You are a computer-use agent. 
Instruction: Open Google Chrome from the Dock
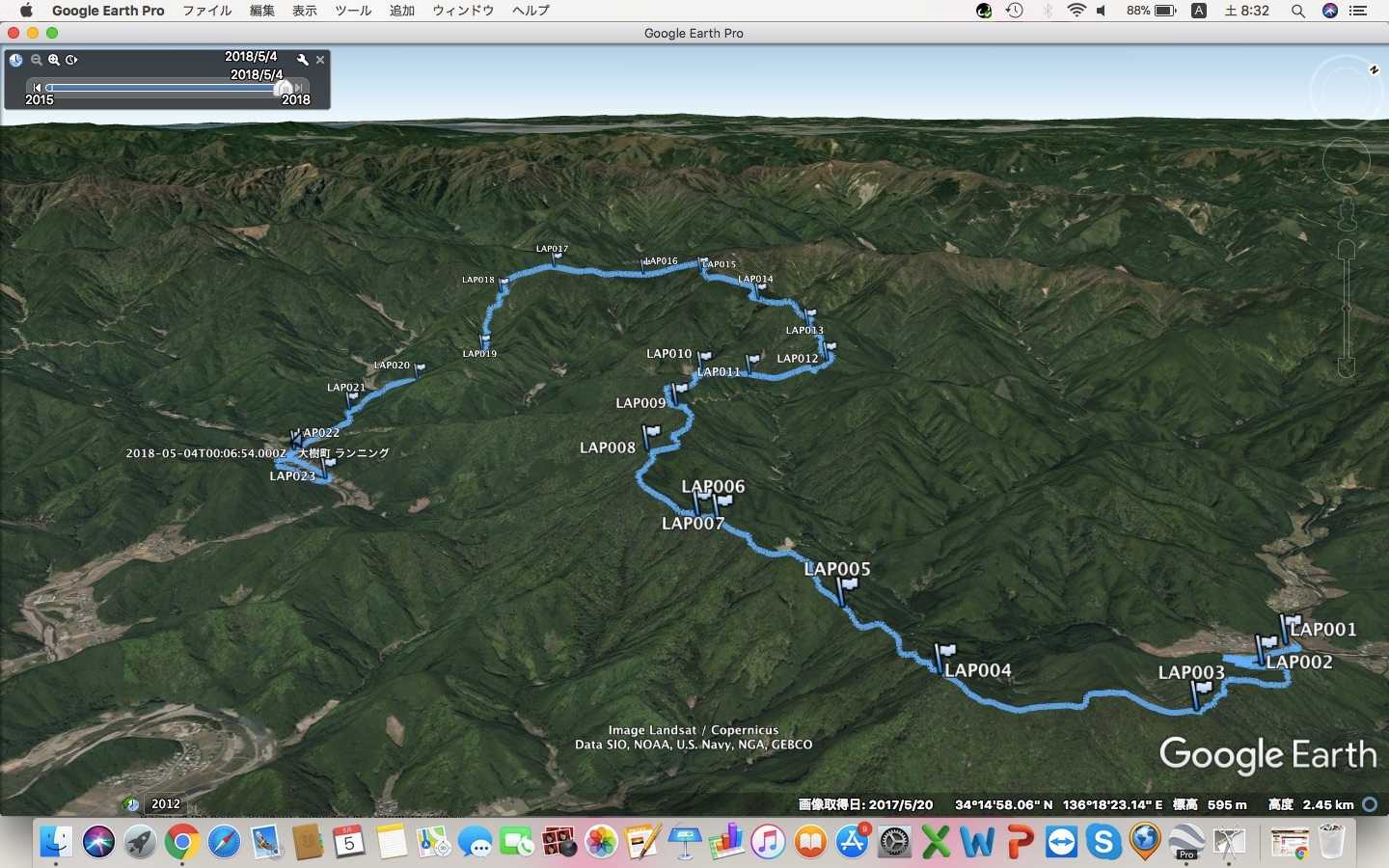click(181, 842)
